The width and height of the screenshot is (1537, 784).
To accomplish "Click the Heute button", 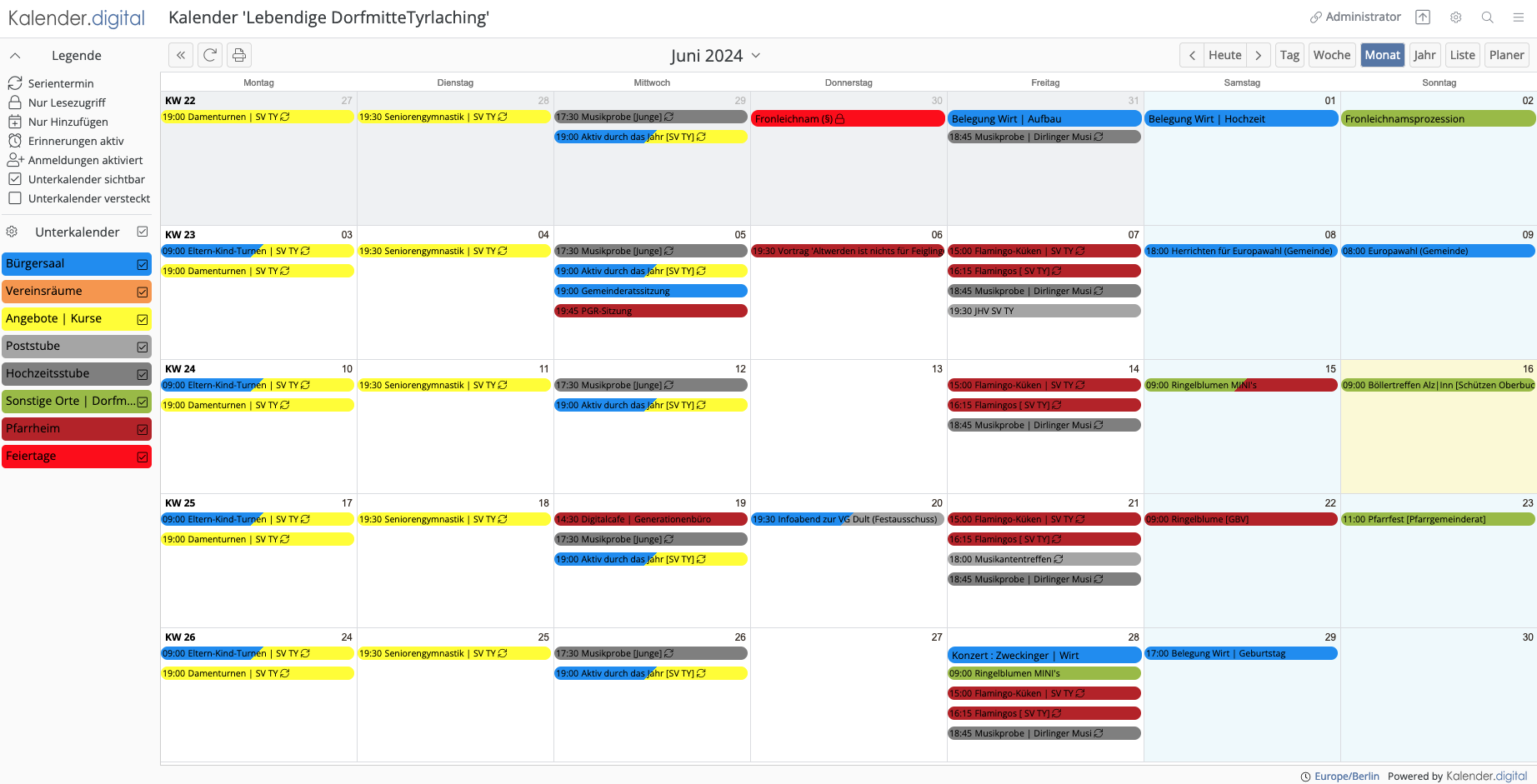I will click(x=1224, y=55).
